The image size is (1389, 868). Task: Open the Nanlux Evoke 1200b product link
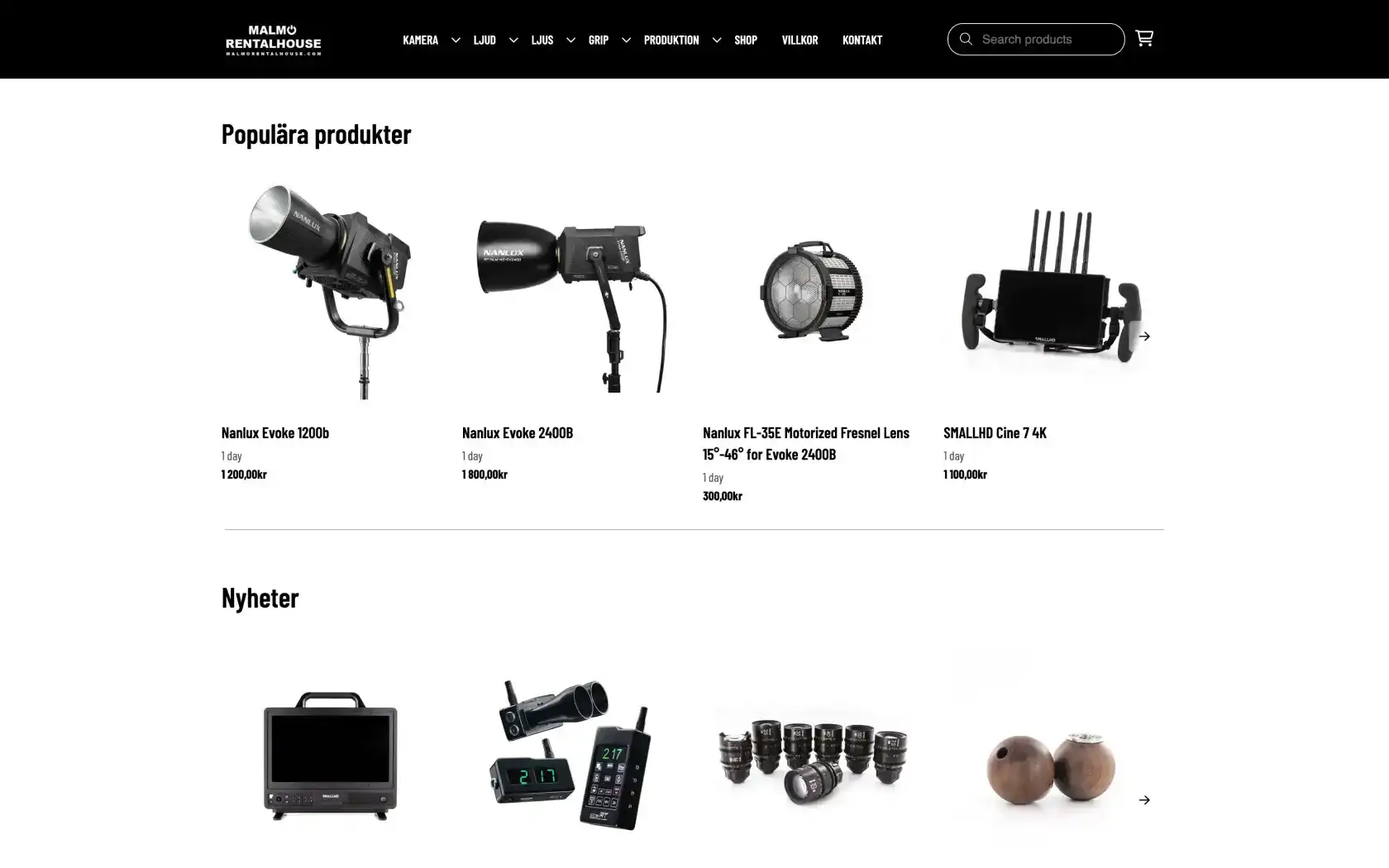point(275,432)
